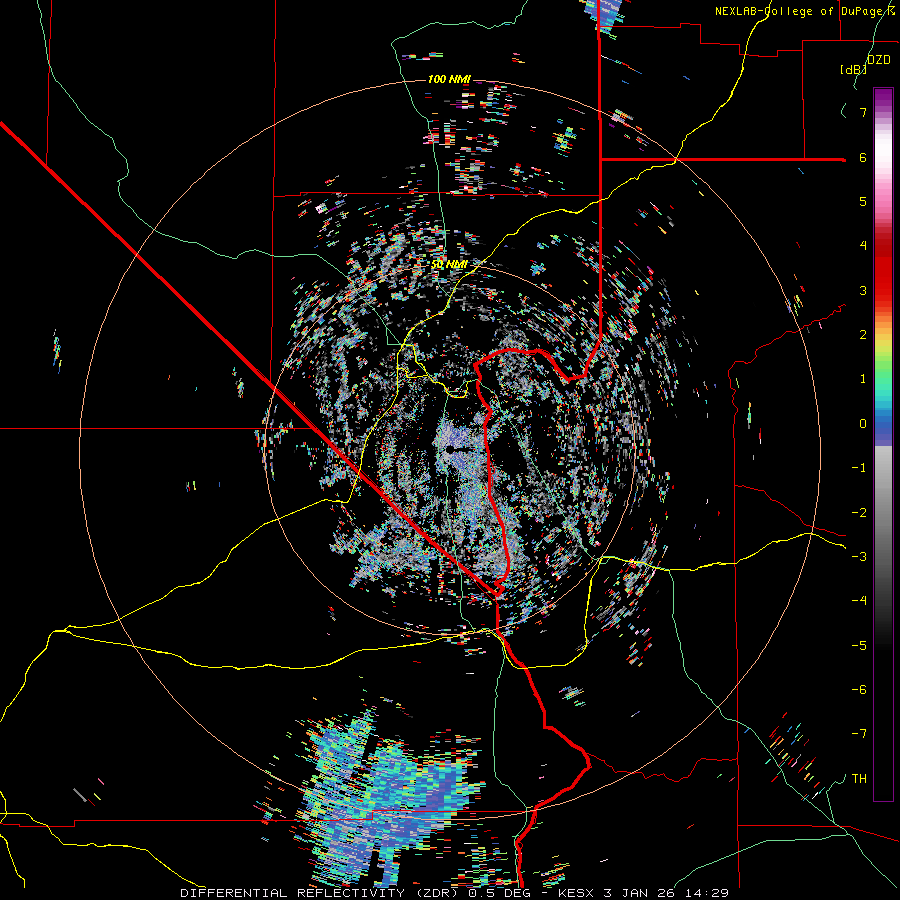Click the "4" value on the color scale
Viewport: 900px width, 900px height.
863,246
